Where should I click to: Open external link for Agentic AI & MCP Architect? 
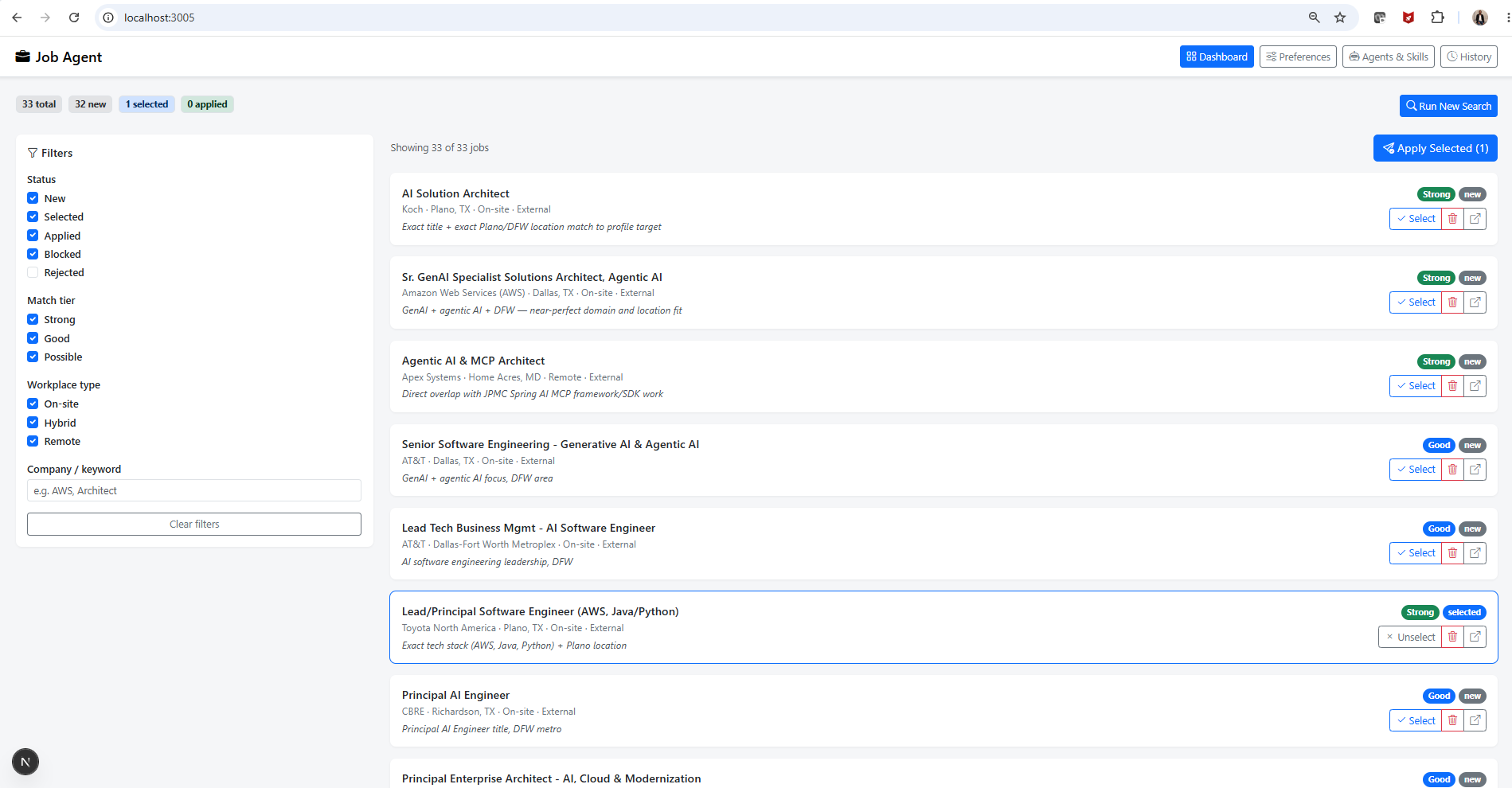point(1475,386)
